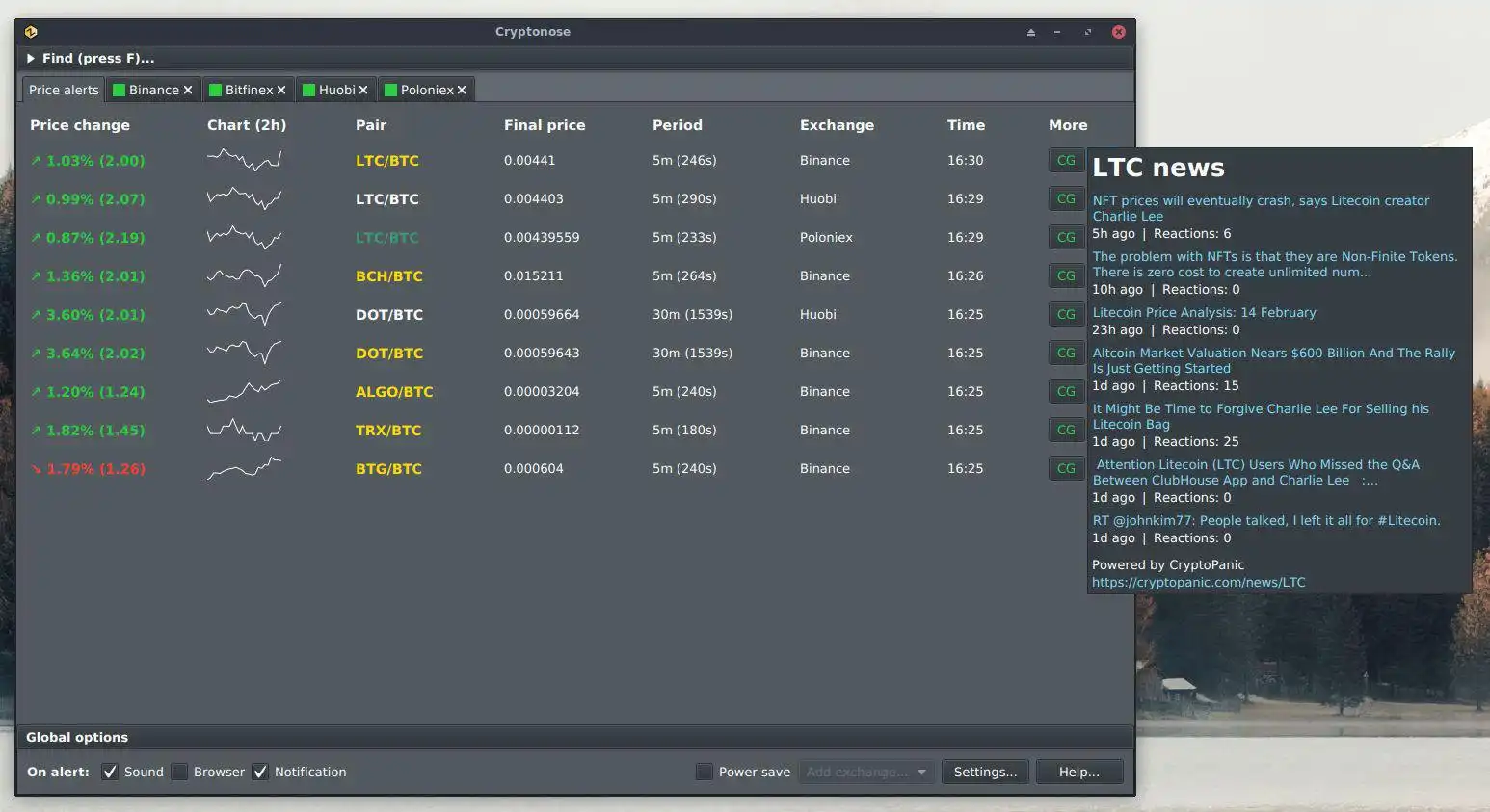The width and height of the screenshot is (1490, 812).
Task: Open the Settings button
Action: pos(985,772)
